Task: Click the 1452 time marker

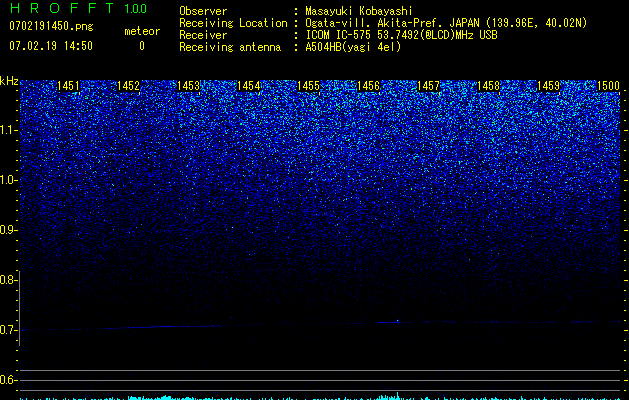Action: click(128, 86)
